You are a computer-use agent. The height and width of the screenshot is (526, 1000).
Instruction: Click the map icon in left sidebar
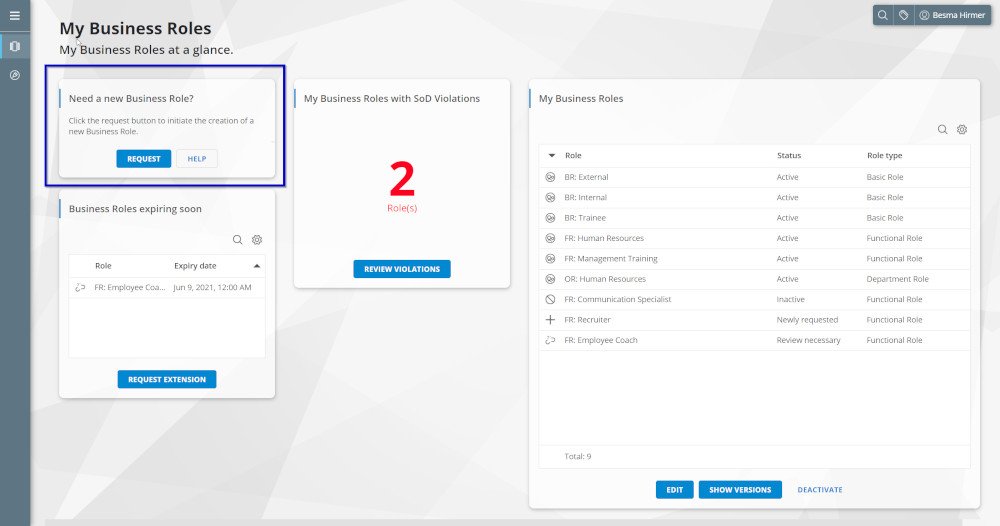click(14, 46)
